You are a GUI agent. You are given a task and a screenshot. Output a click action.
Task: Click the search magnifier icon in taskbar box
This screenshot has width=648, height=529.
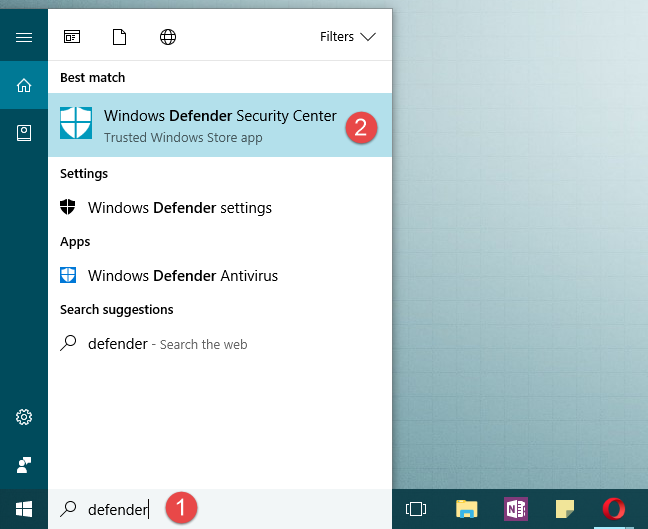coord(68,509)
